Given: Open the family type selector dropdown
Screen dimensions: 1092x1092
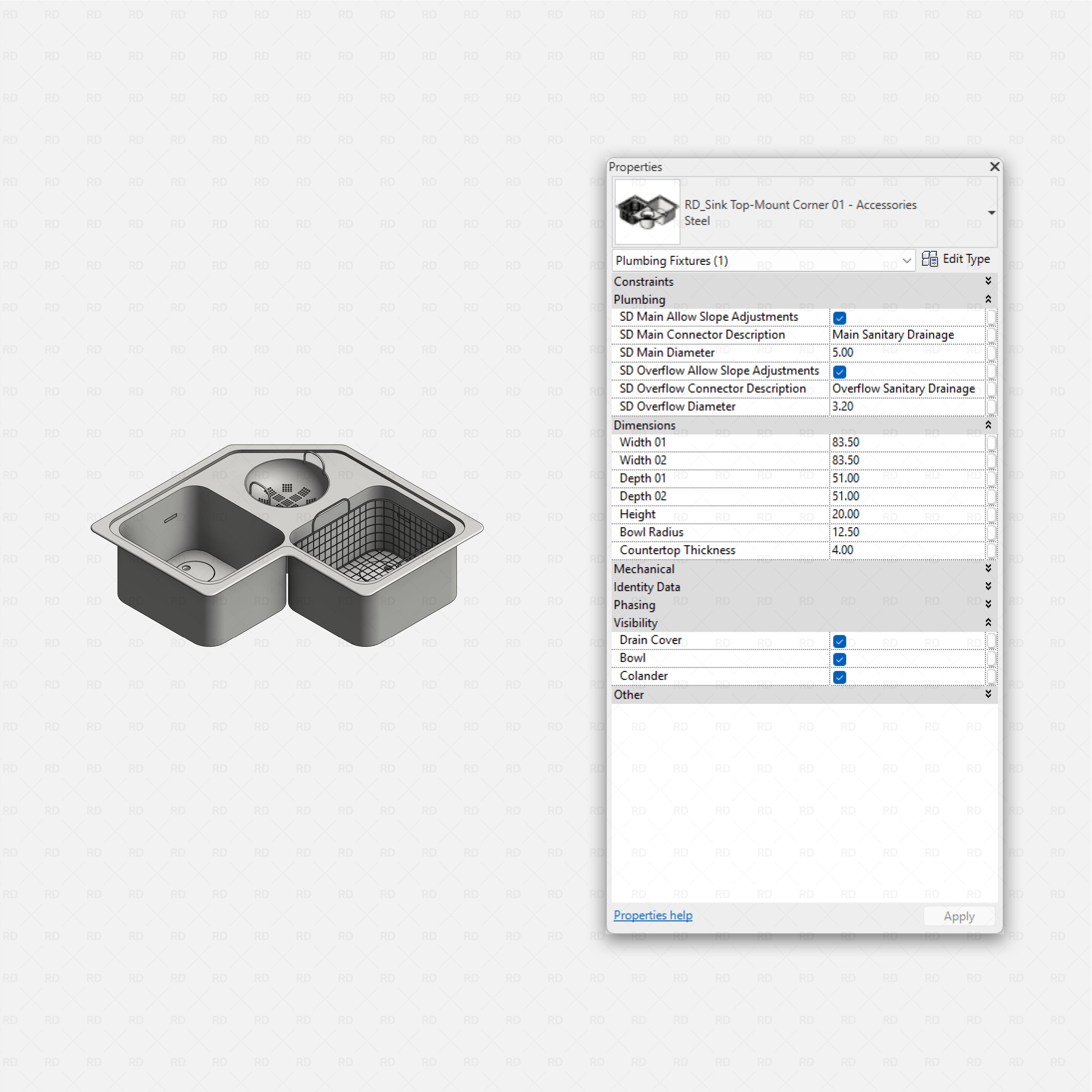Looking at the screenshot, I should pos(992,213).
